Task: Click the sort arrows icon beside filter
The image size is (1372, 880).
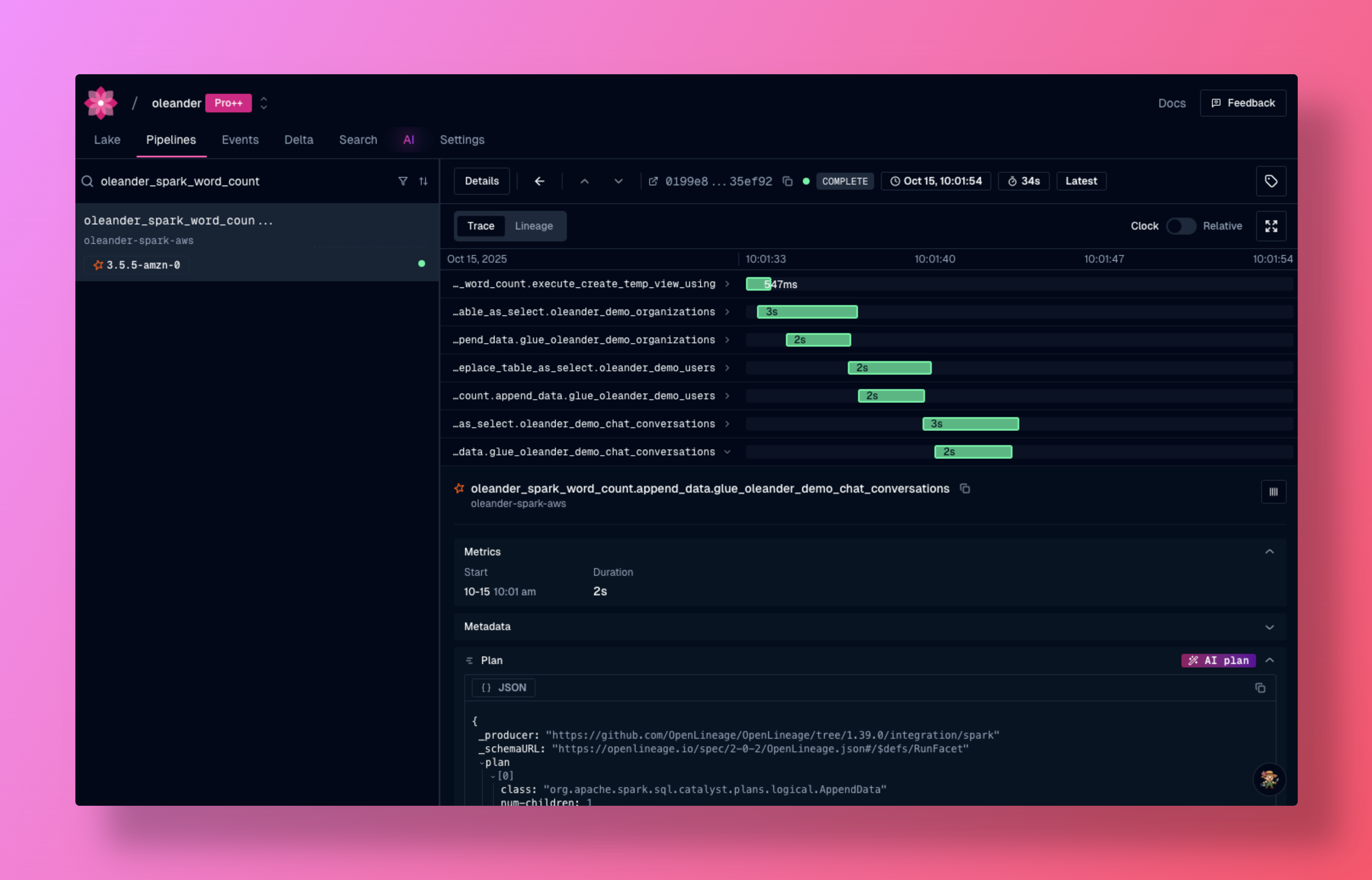Action: [423, 181]
